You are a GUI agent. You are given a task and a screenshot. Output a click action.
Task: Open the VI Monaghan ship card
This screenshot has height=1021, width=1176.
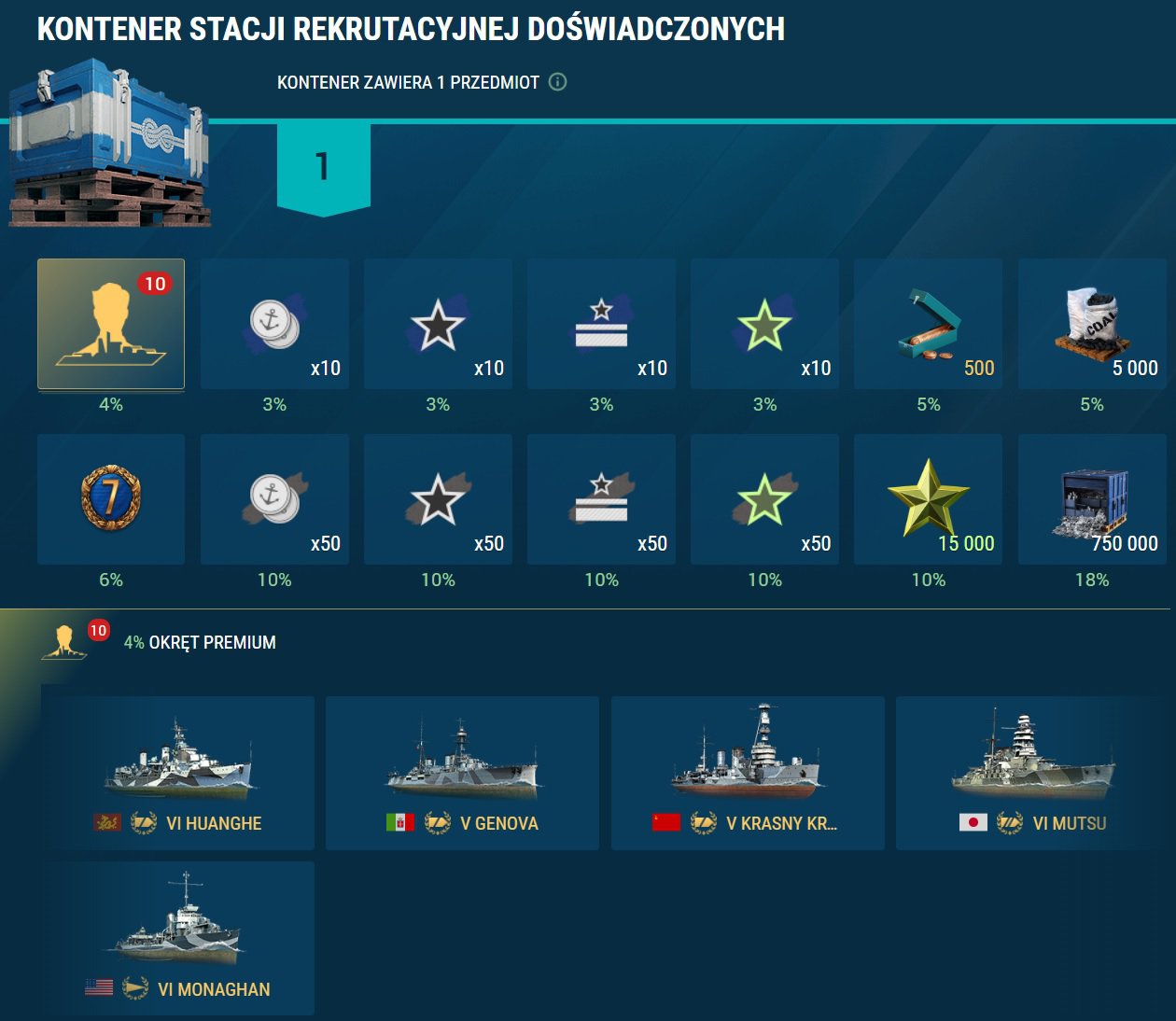pos(177,938)
